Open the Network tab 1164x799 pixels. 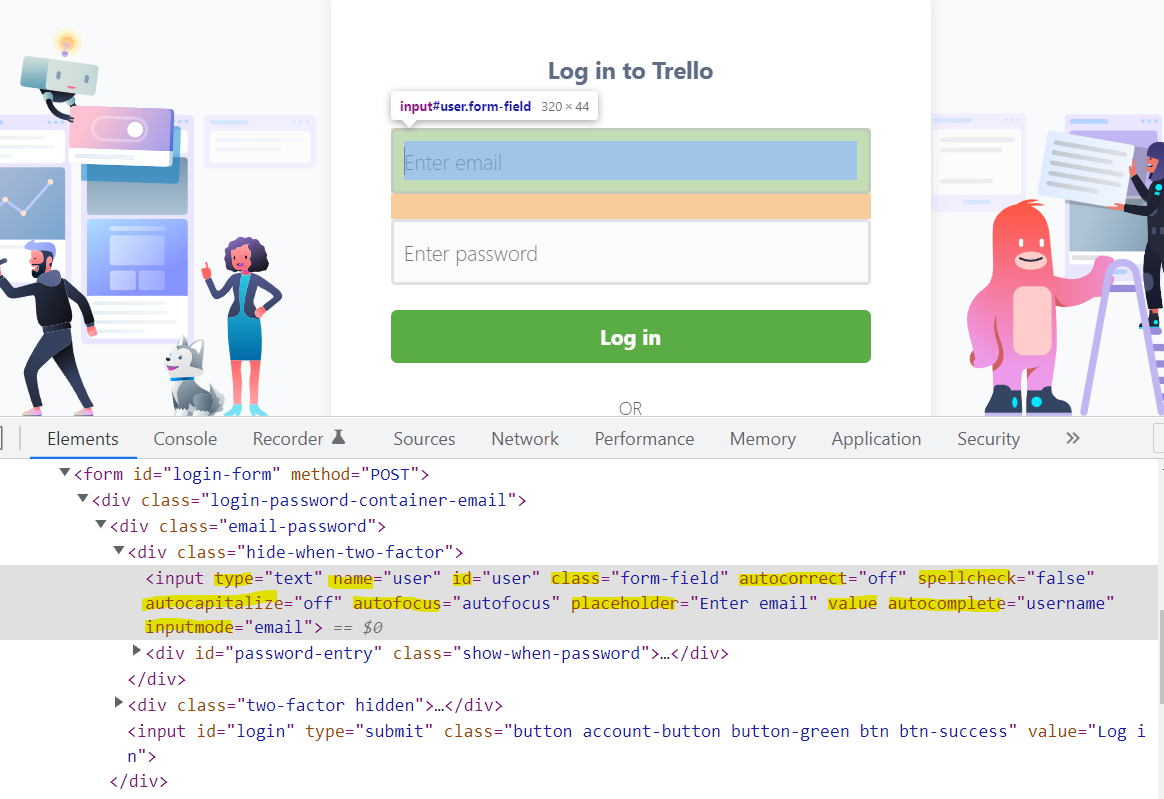(x=525, y=439)
